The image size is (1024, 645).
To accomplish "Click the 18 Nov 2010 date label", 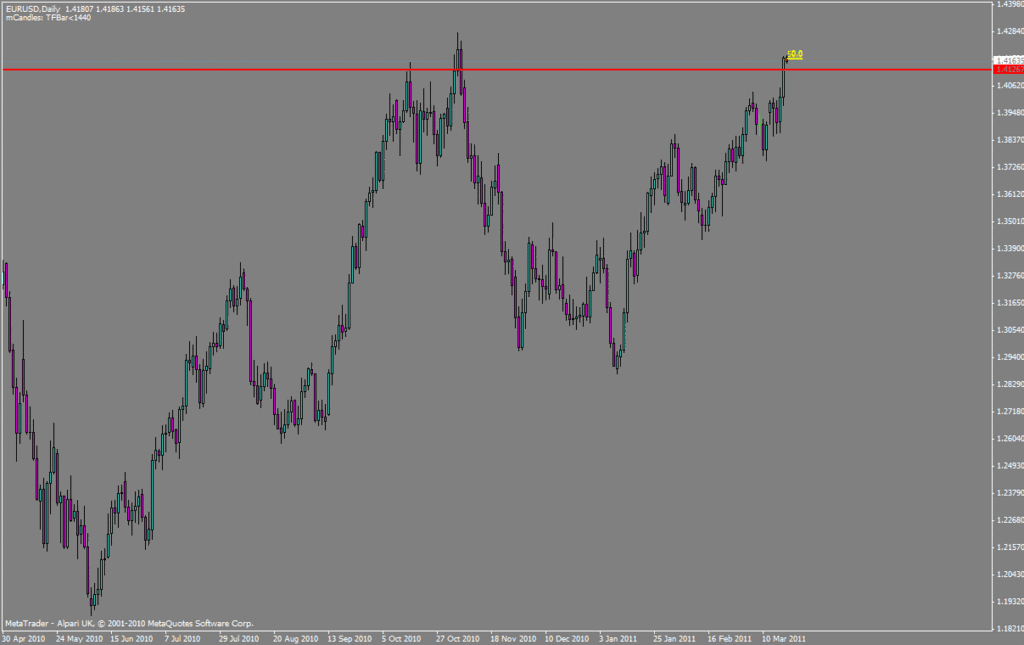I will (x=513, y=638).
